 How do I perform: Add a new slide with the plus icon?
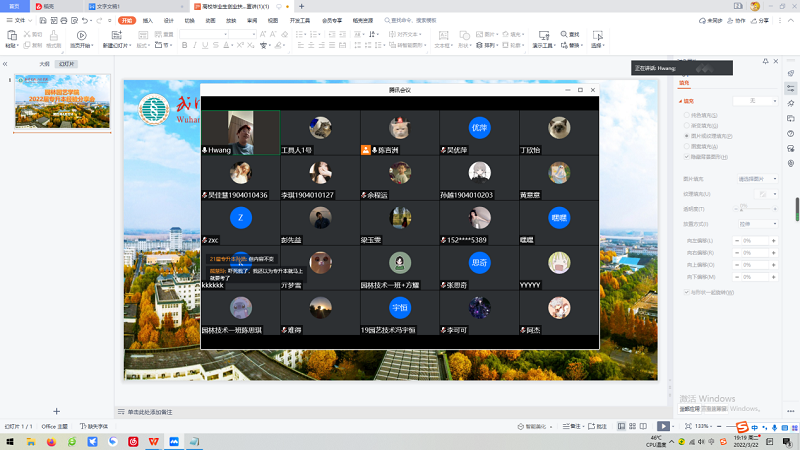coord(57,411)
